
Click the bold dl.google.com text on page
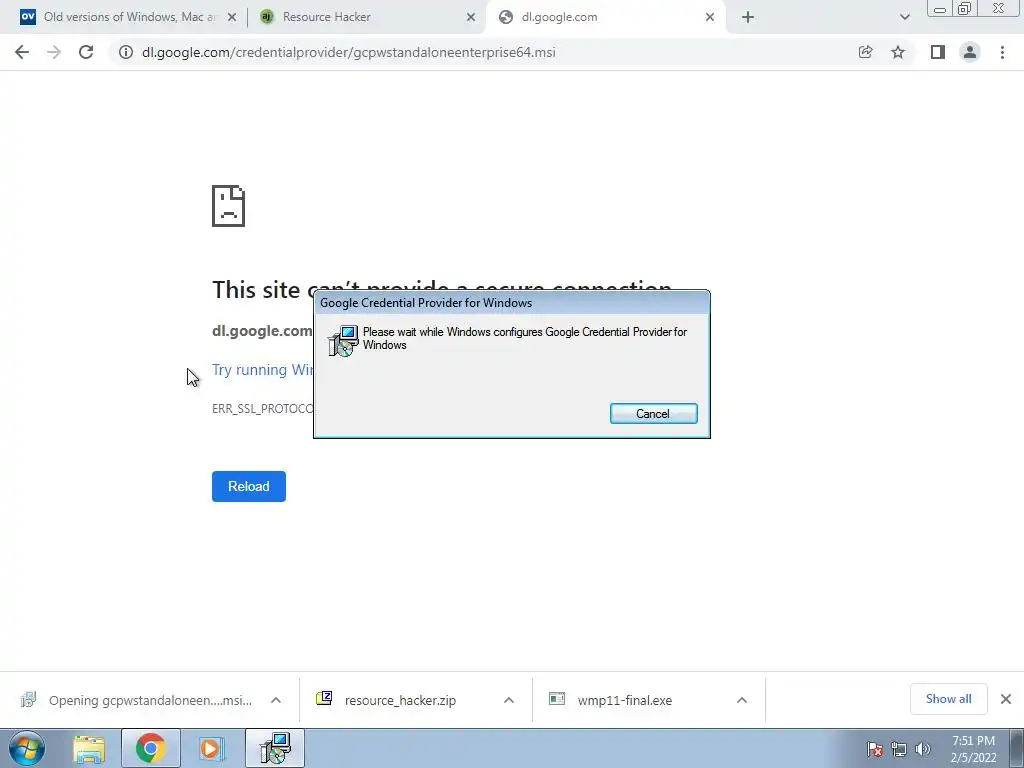tap(262, 331)
